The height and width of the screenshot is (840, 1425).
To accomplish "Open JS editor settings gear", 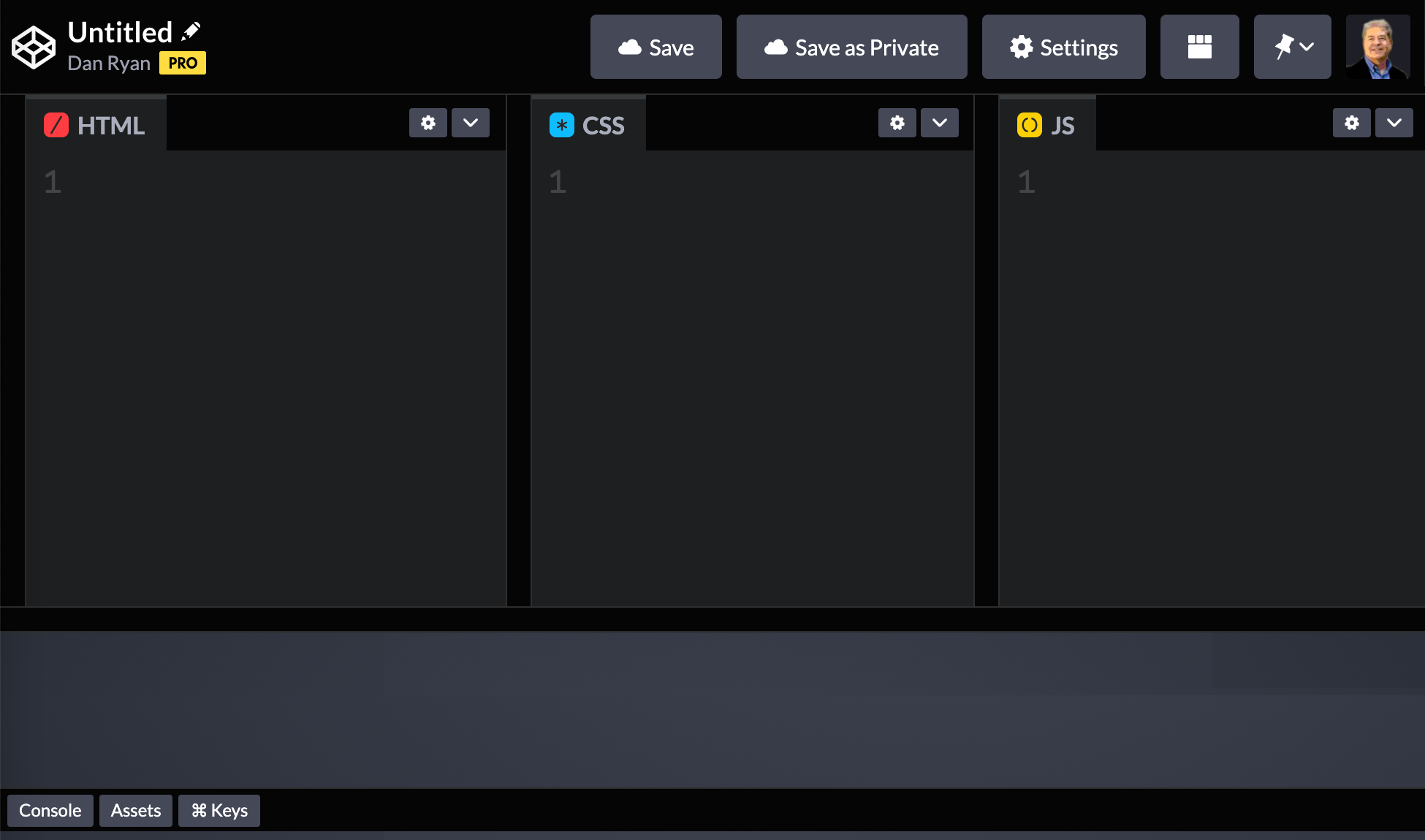I will (1351, 123).
